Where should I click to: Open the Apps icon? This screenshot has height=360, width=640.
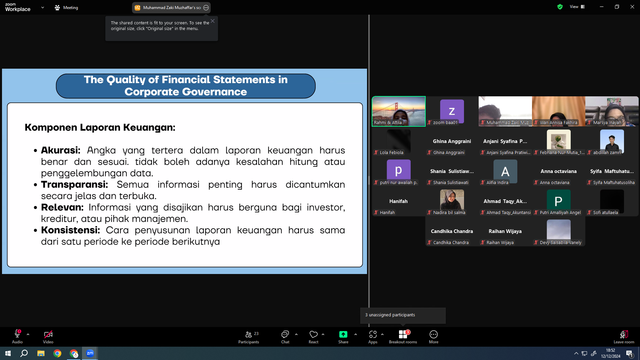point(373,337)
